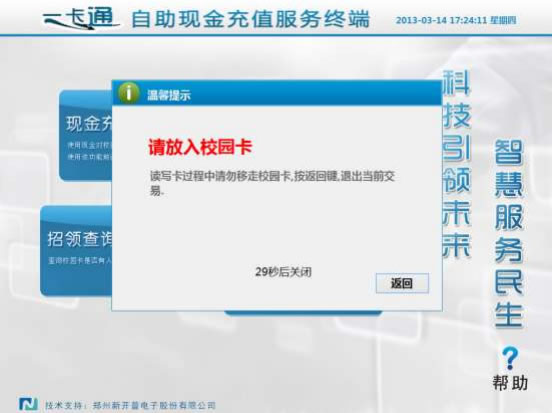Select the 招领查询 tile behind the dialog
Screen dimensions: 552x413
76,251
